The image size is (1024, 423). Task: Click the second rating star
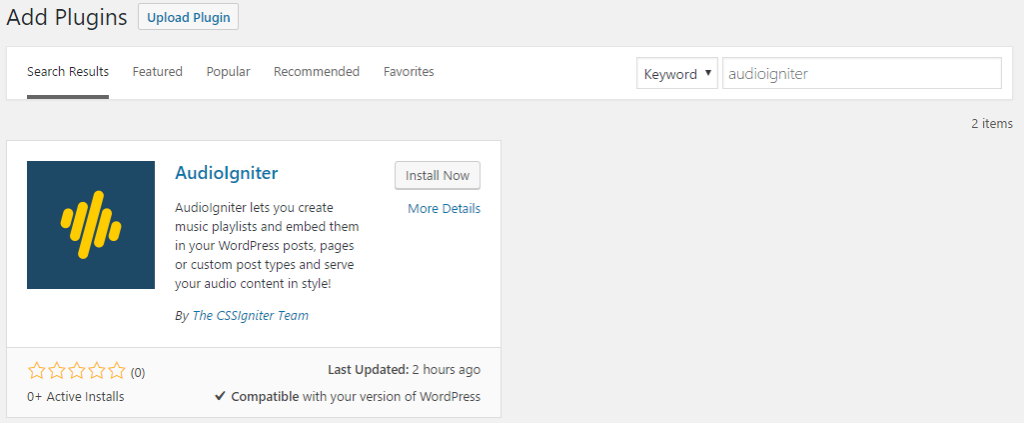[57, 372]
